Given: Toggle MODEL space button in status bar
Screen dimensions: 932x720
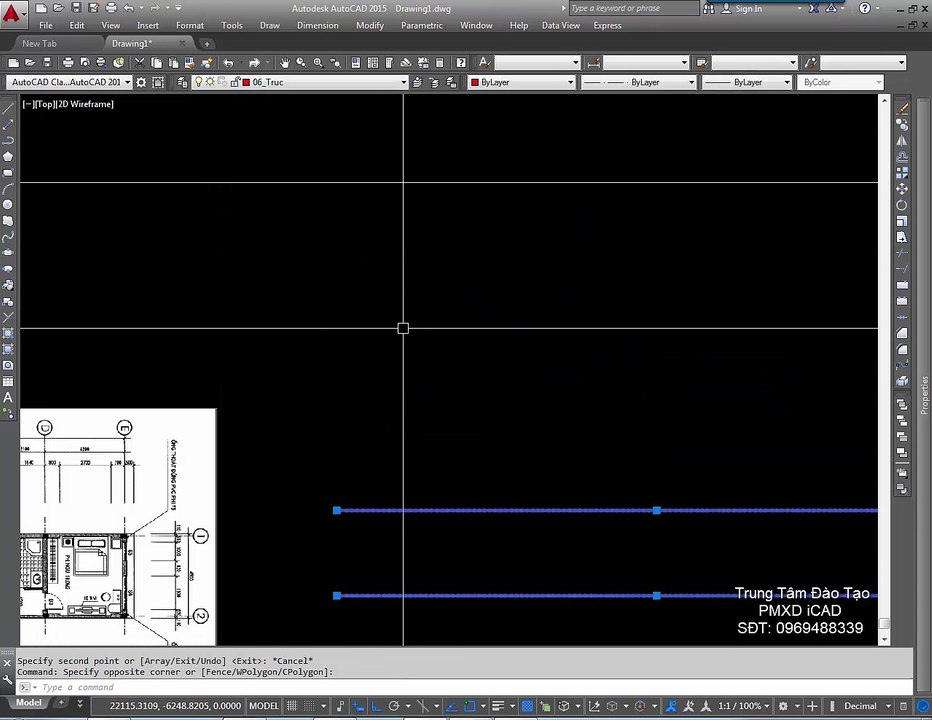Looking at the screenshot, I should (263, 706).
